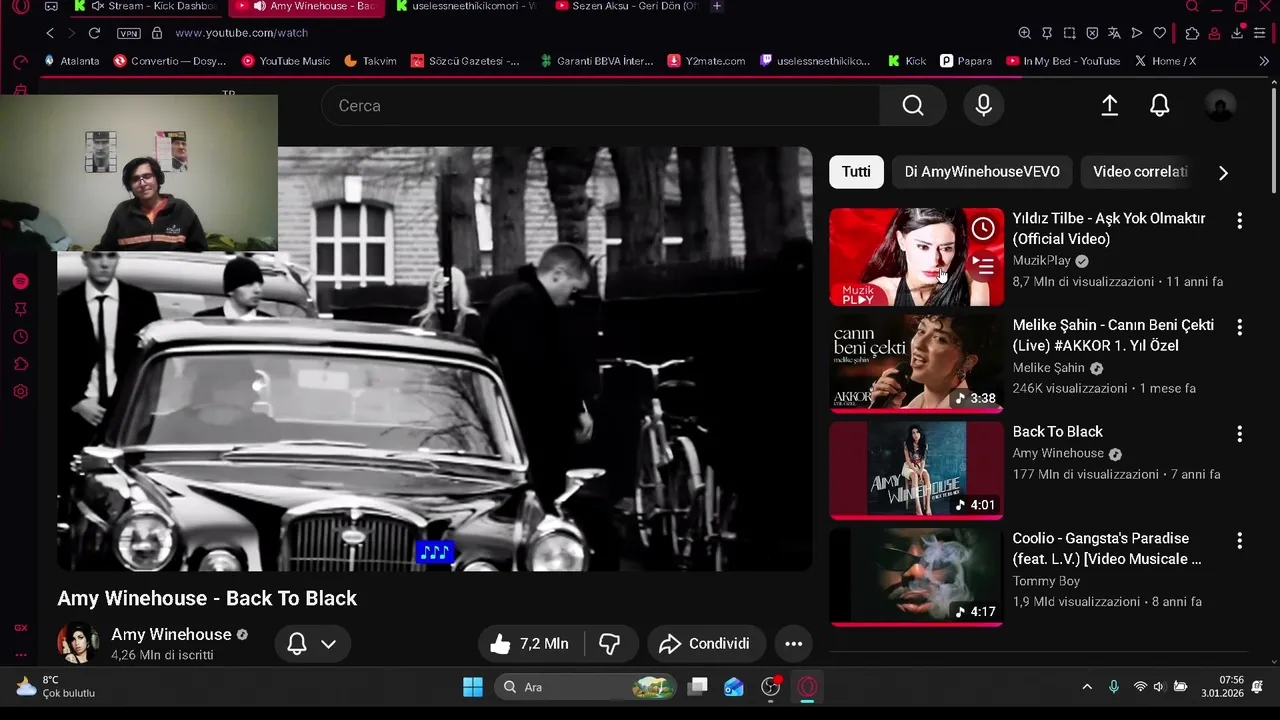The width and height of the screenshot is (1280, 720).
Task: Open Spotify in Opera sidebar
Action: click(x=20, y=282)
